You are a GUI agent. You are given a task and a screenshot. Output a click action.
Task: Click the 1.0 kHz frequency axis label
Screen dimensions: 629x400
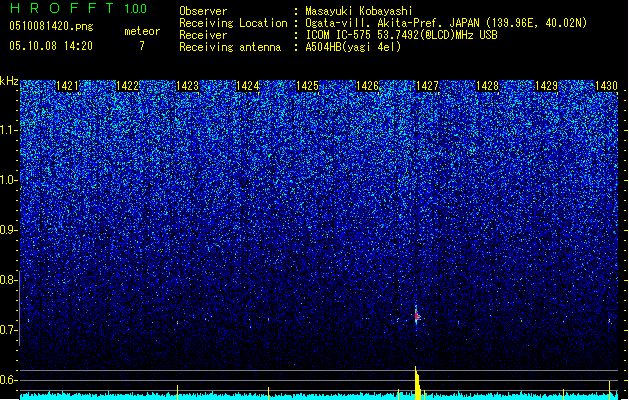click(x=7, y=180)
